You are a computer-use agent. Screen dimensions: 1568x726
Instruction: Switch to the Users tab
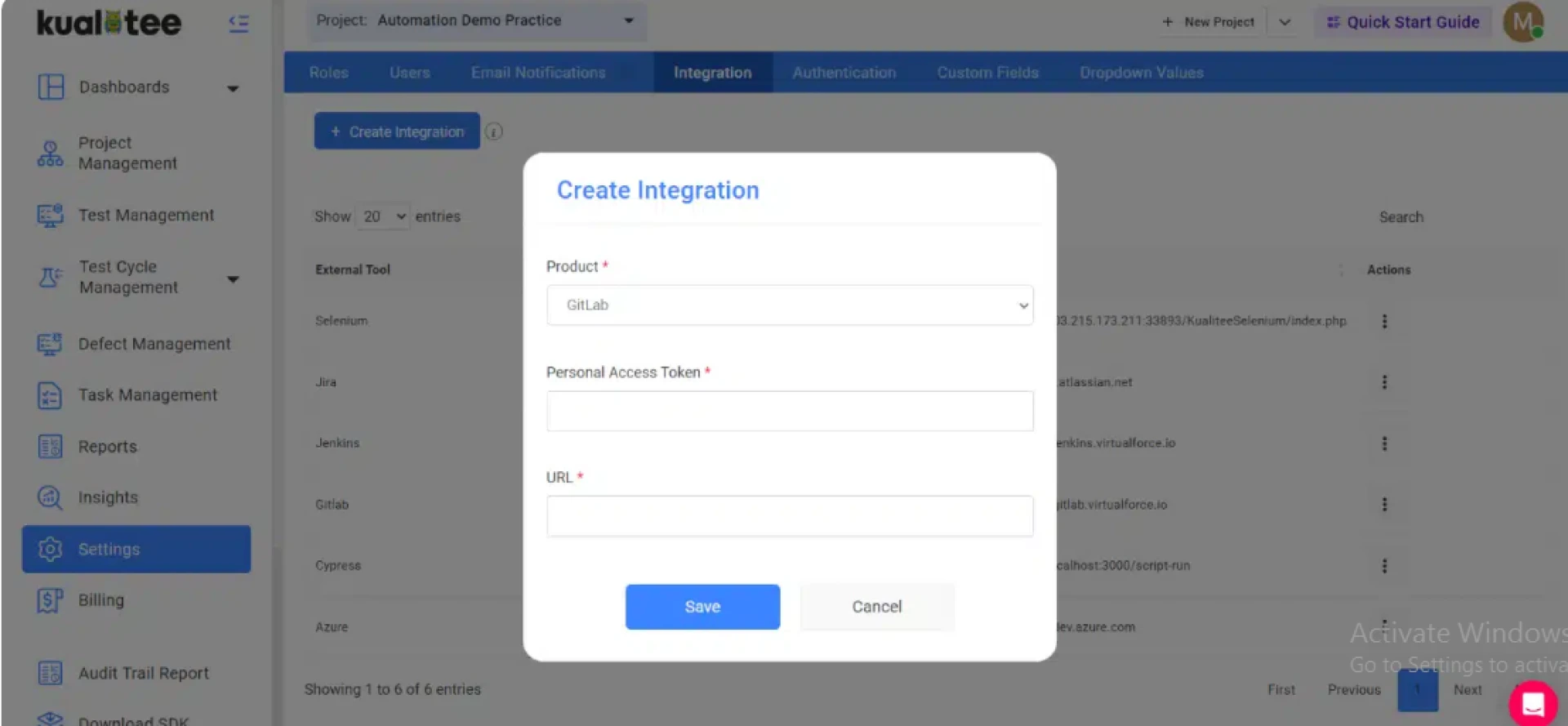[409, 73]
